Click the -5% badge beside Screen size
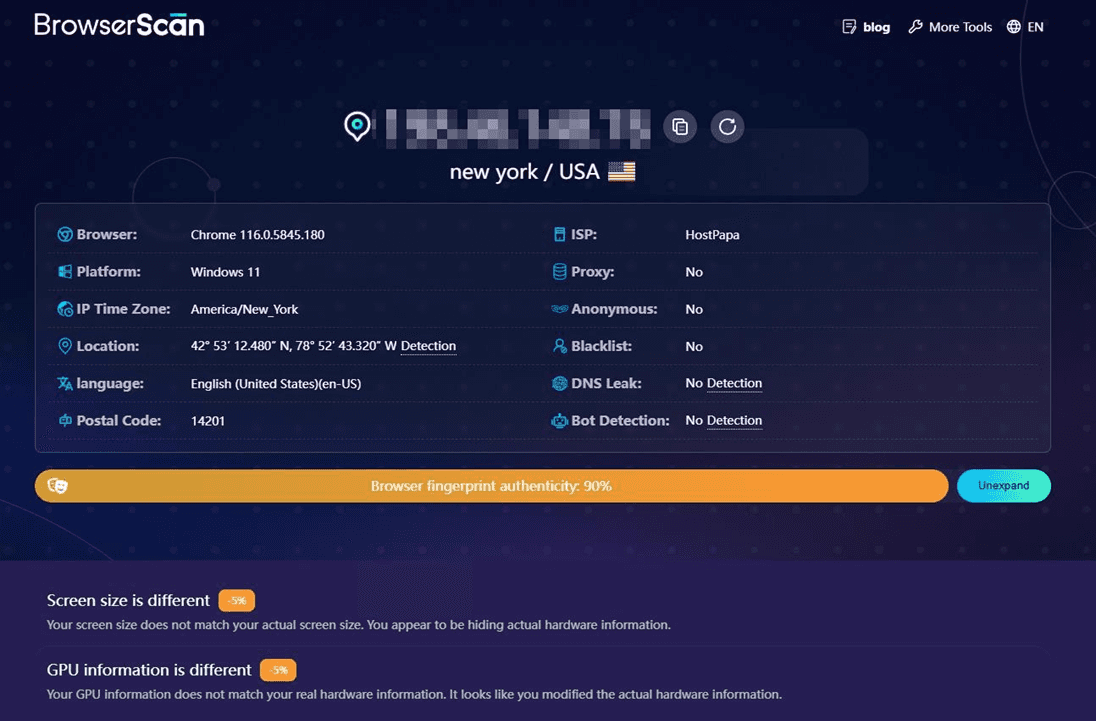The height and width of the screenshot is (721, 1096). pyautogui.click(x=237, y=600)
